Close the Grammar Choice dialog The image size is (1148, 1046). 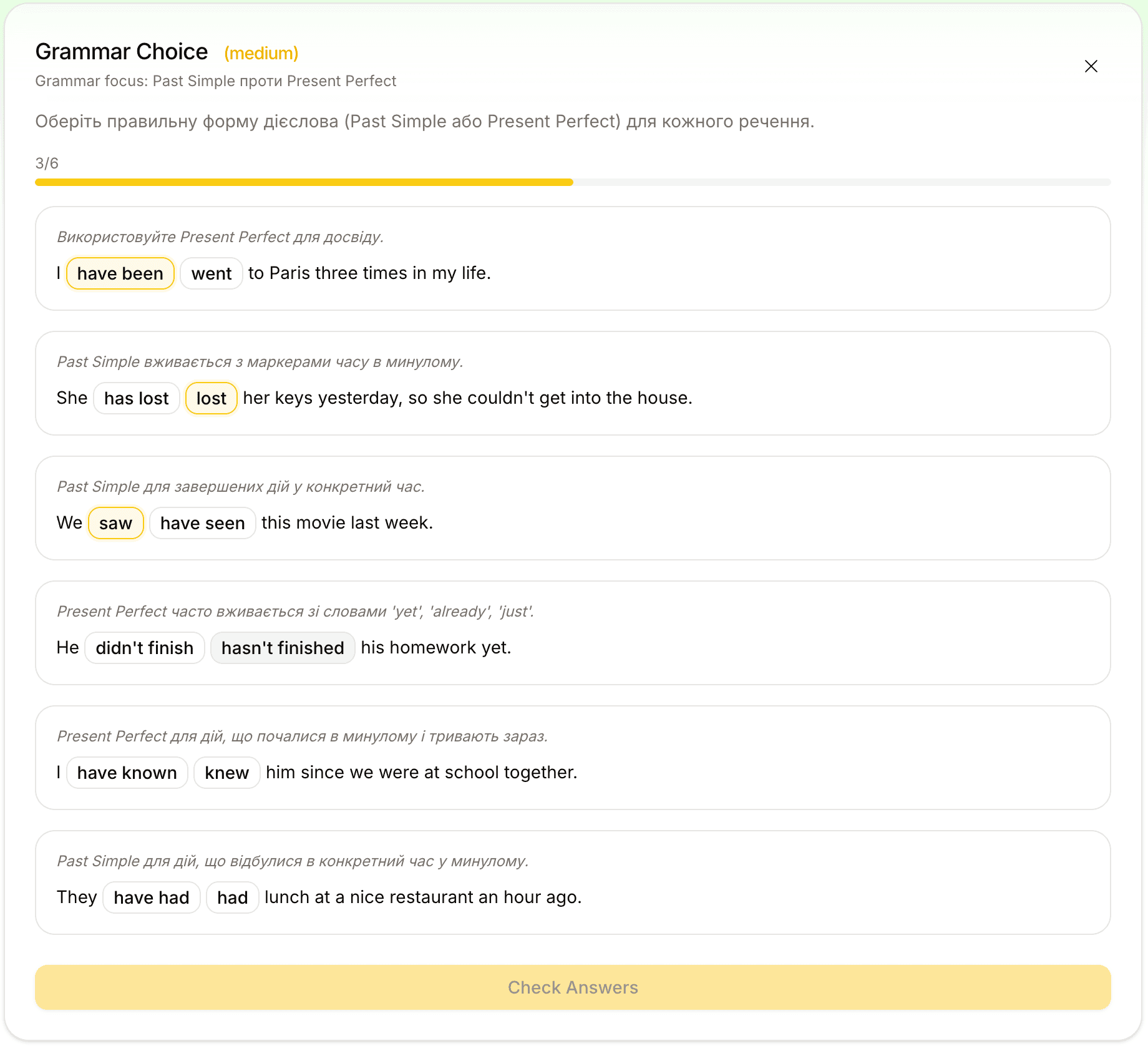pos(1091,66)
